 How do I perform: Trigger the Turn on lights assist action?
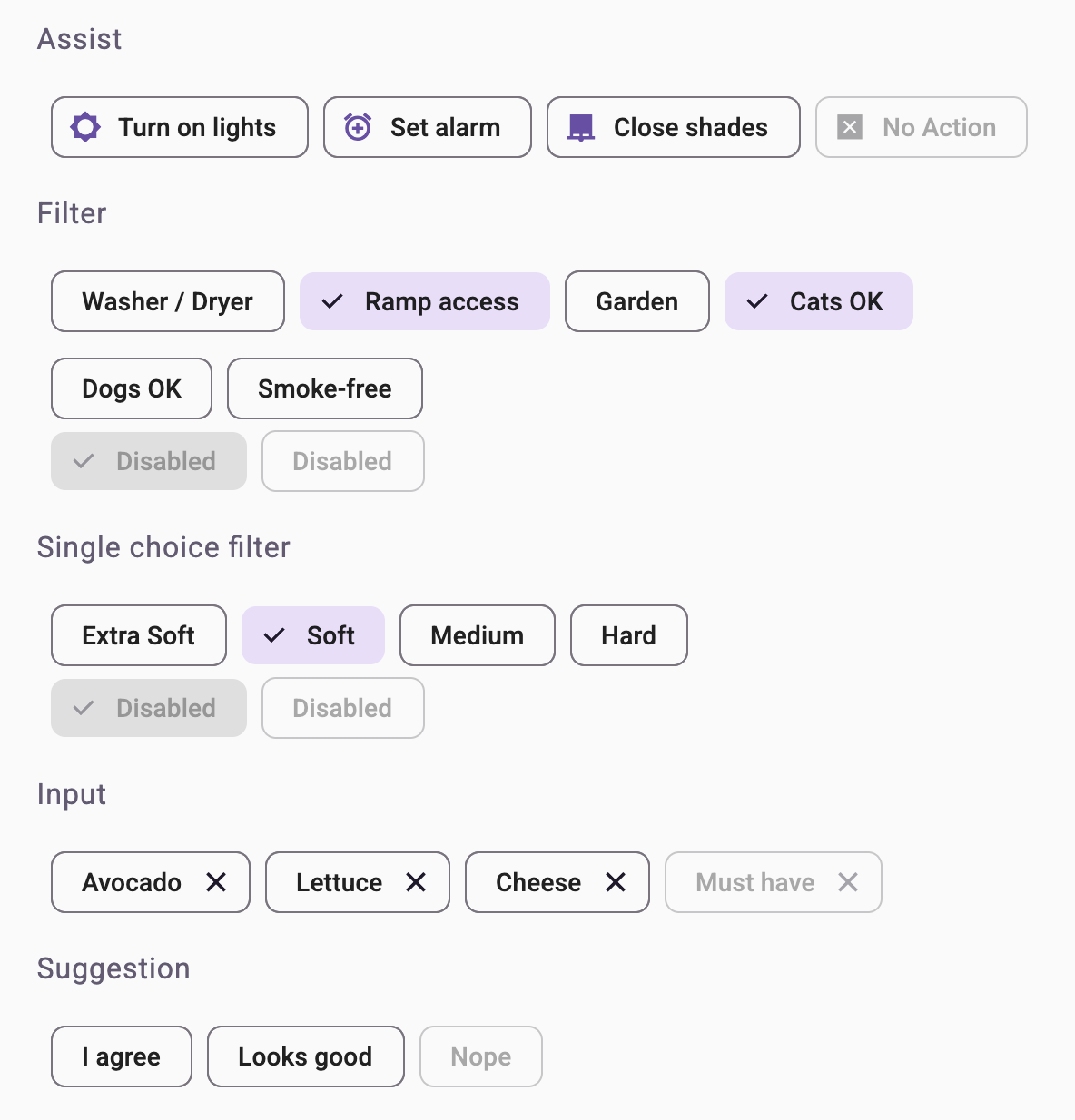[179, 127]
